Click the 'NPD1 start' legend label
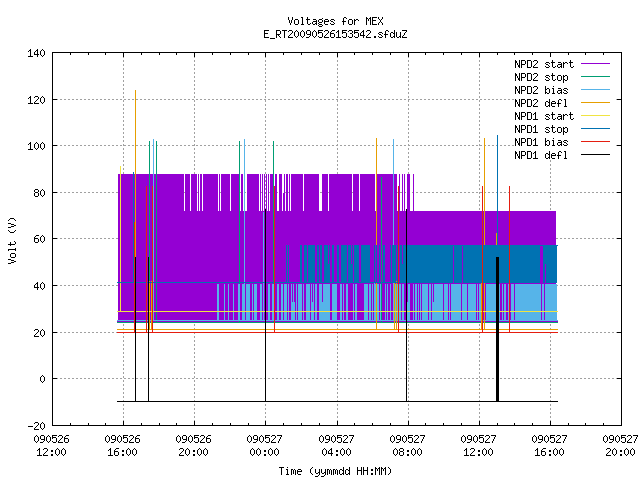The image size is (640, 480). [544, 116]
